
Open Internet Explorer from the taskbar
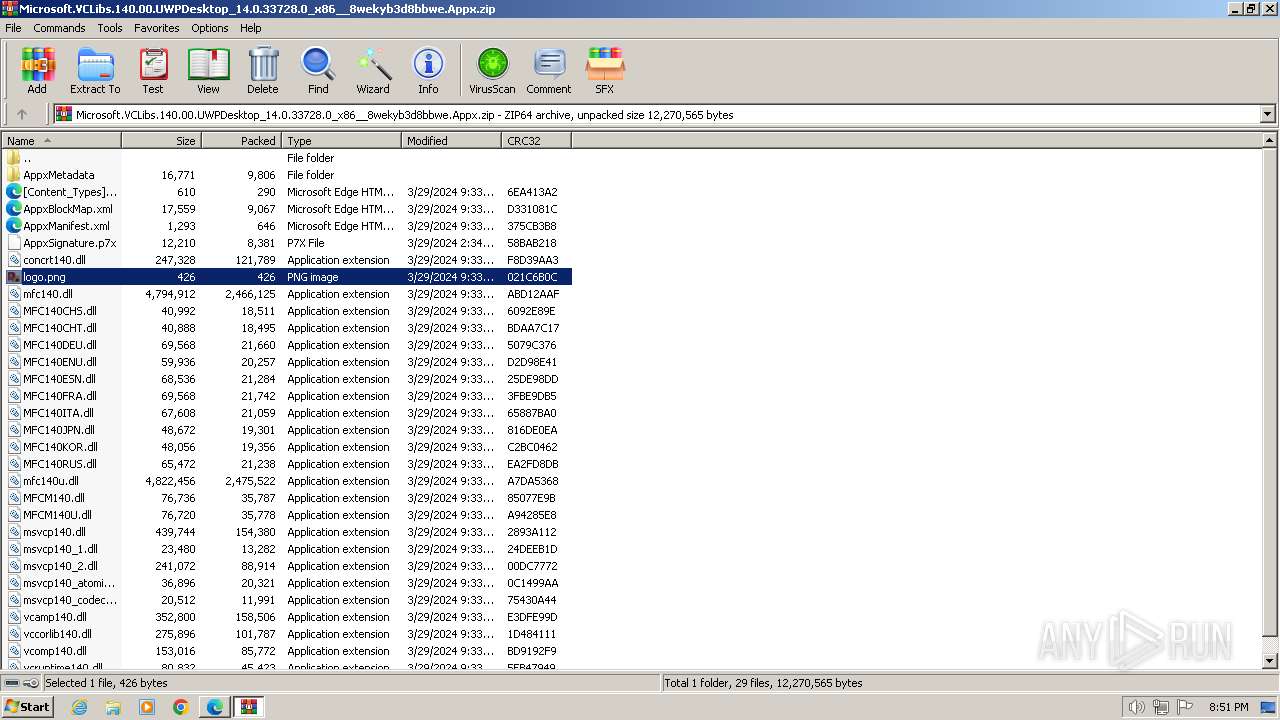point(79,707)
